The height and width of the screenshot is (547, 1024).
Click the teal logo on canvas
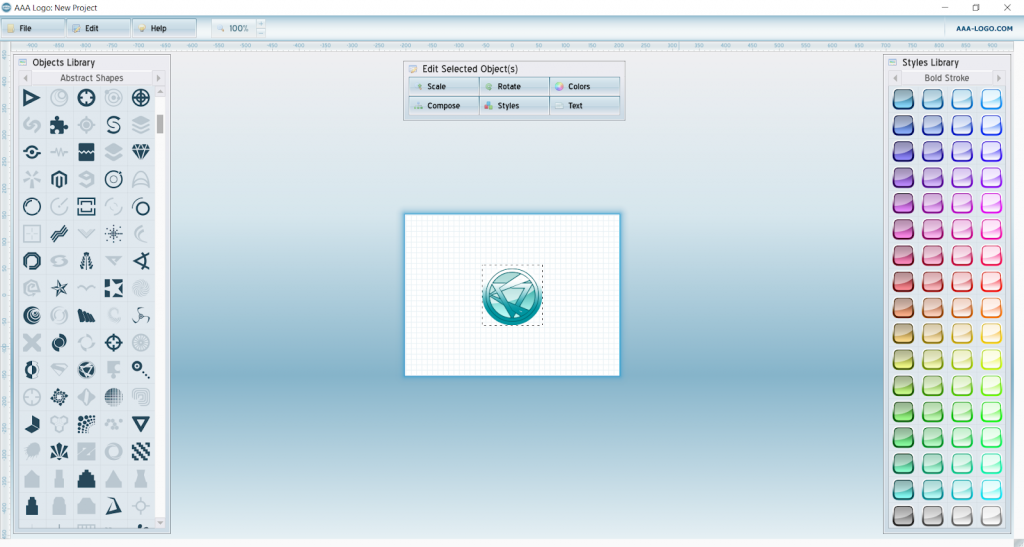point(512,296)
